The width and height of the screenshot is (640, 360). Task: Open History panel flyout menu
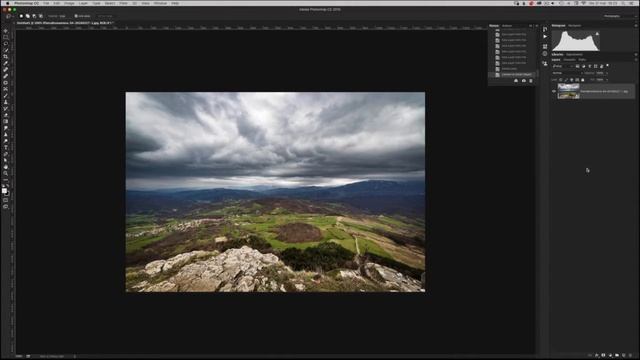pyautogui.click(x=537, y=26)
